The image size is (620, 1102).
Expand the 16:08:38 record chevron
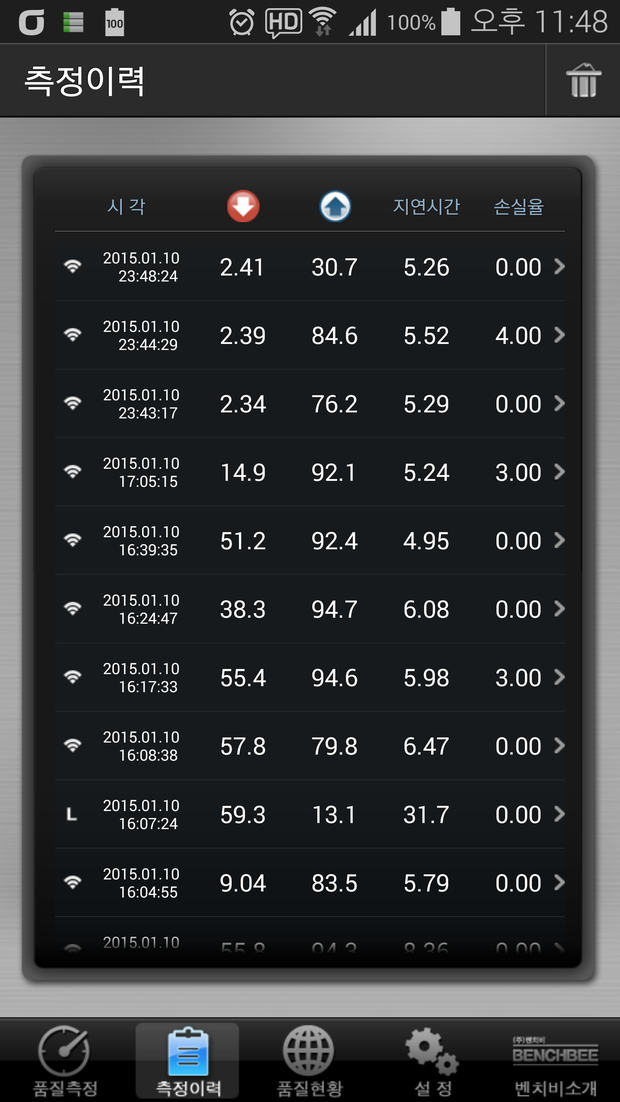[560, 745]
